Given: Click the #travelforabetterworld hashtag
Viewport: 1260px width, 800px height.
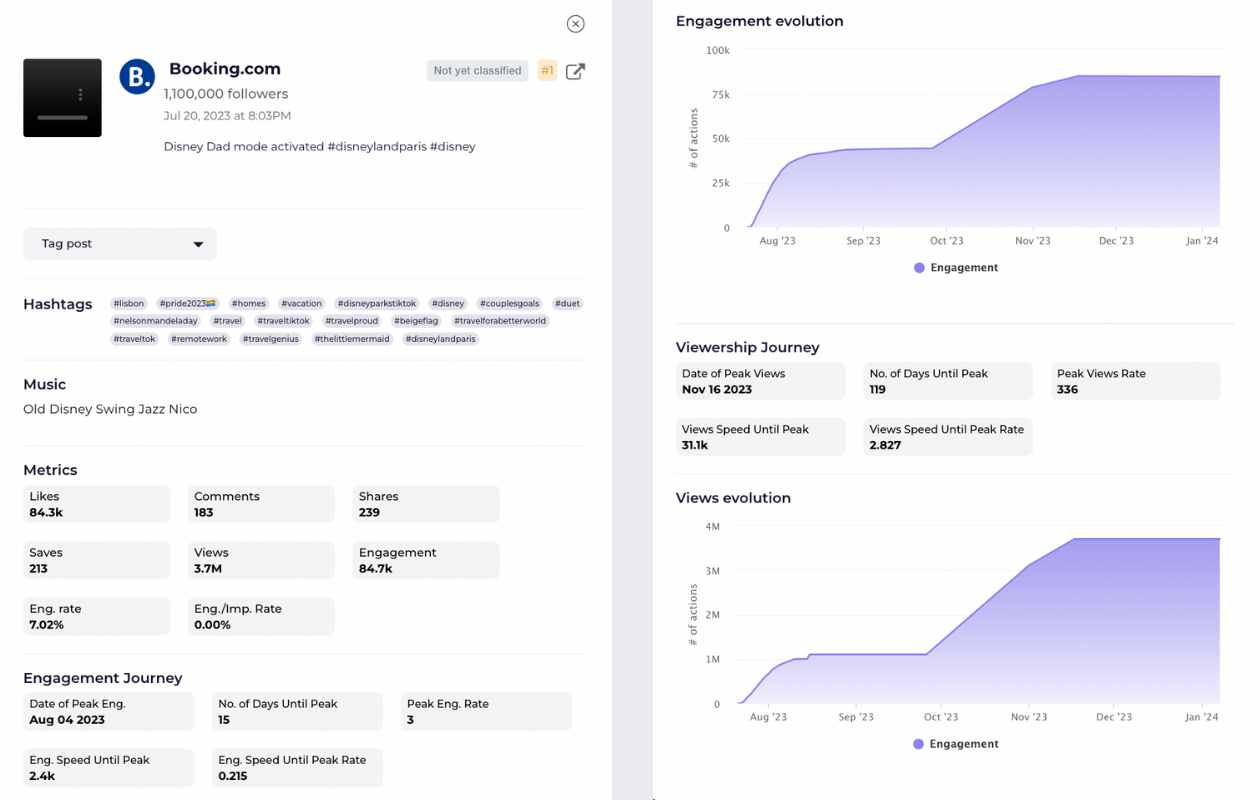Looking at the screenshot, I should (x=500, y=321).
